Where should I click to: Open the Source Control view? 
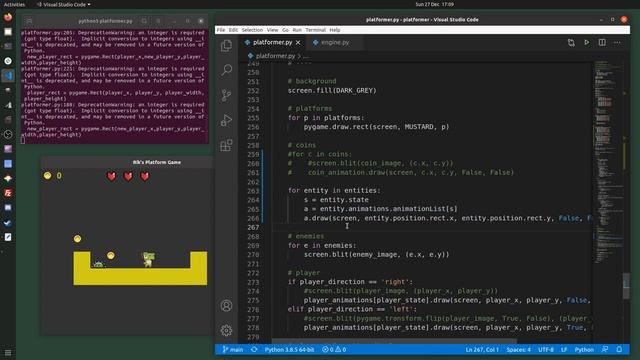pyautogui.click(x=227, y=96)
